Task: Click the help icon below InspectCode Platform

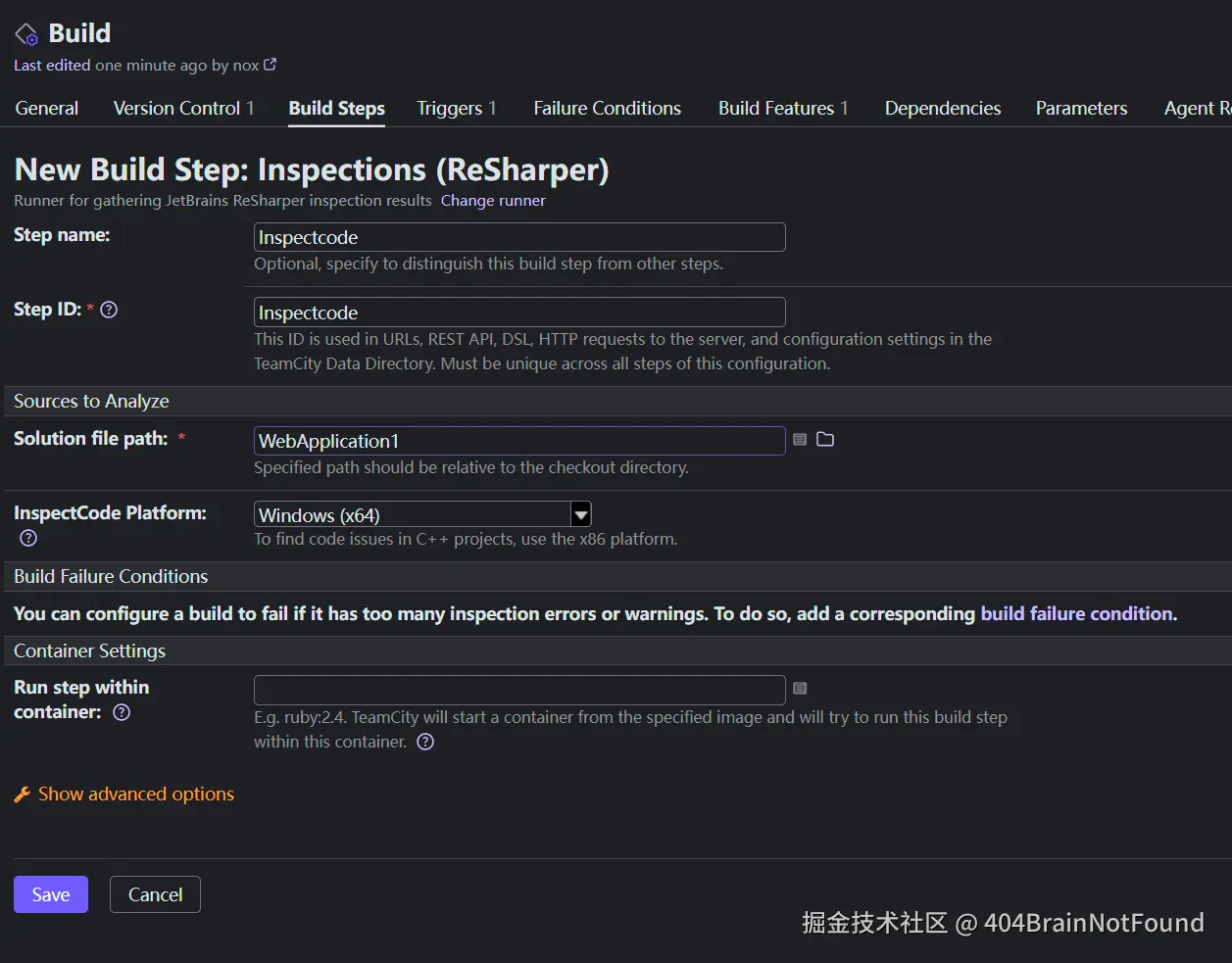Action: coord(28,538)
